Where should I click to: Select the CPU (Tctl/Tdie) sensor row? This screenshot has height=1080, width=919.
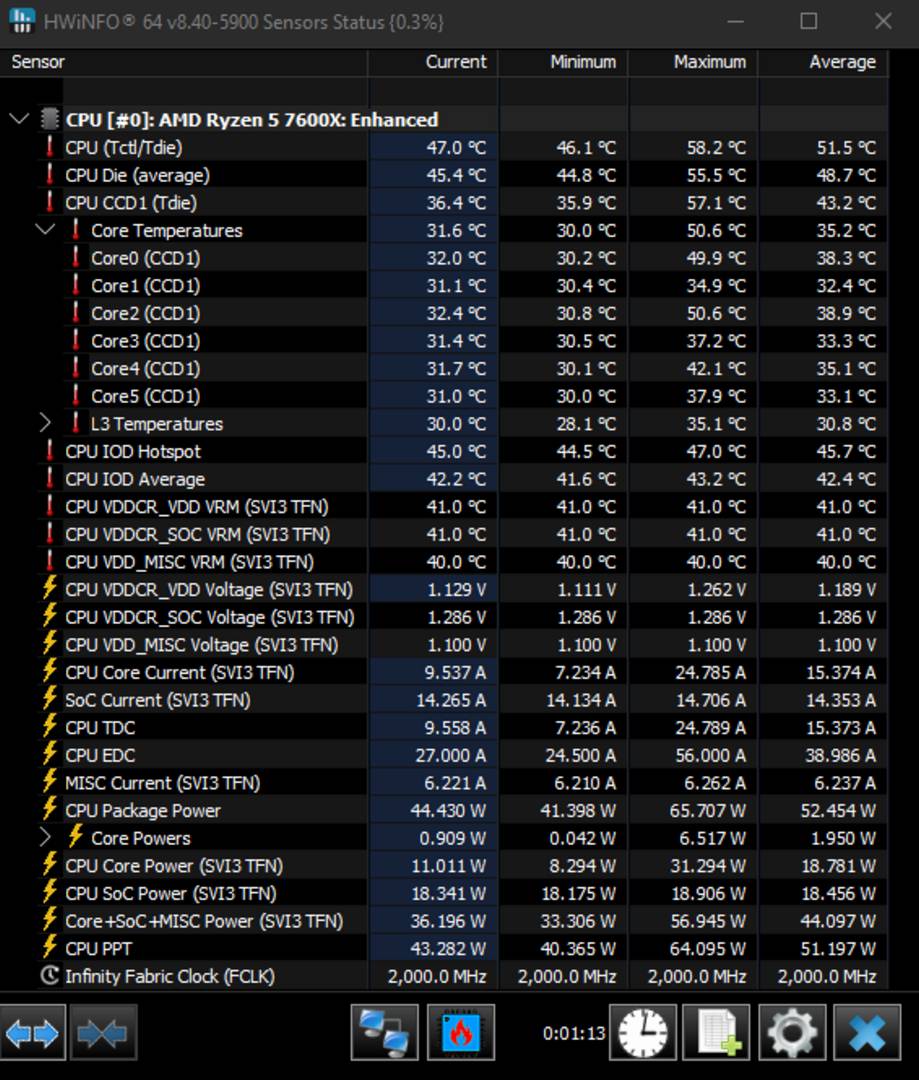124,147
